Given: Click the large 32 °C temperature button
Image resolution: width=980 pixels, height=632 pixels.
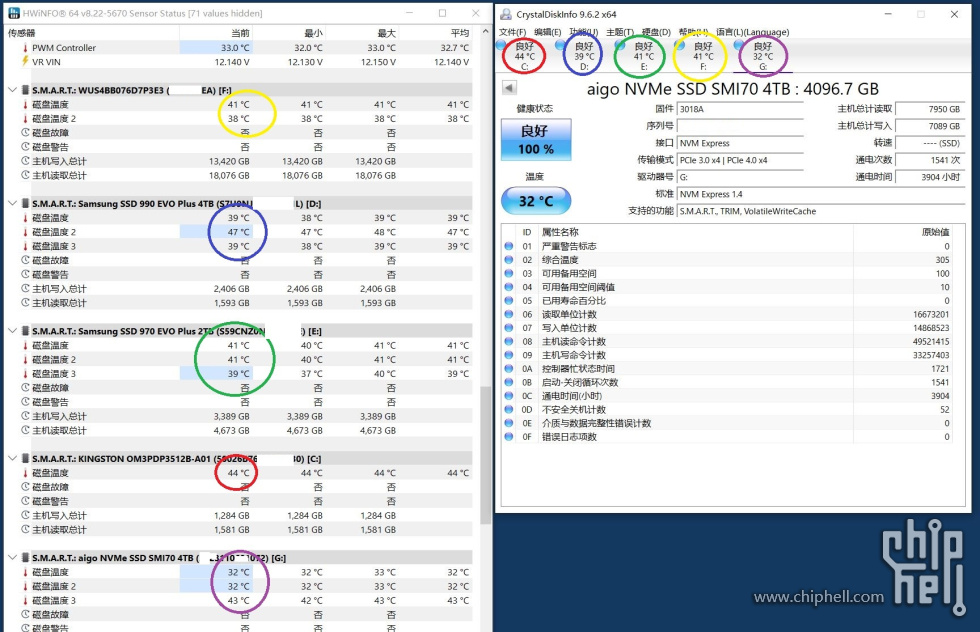Looking at the screenshot, I should click(536, 201).
